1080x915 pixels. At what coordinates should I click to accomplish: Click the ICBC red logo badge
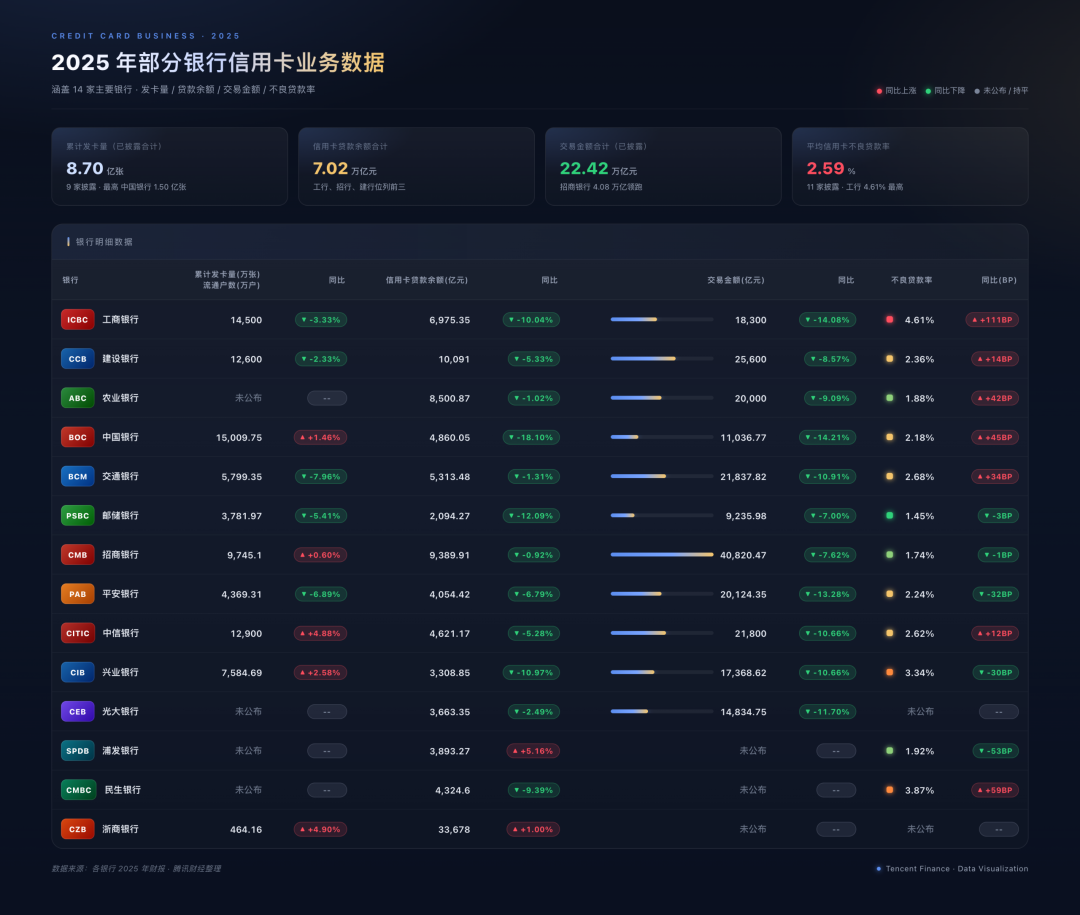78,320
